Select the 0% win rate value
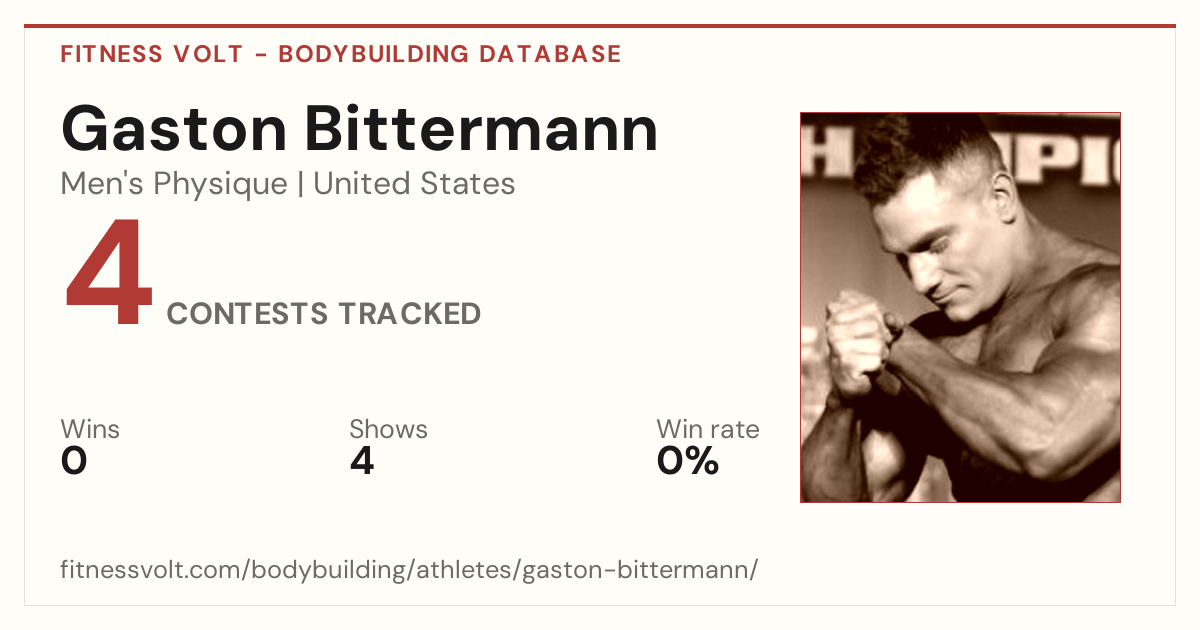Viewport: 1200px width, 630px height. [688, 461]
